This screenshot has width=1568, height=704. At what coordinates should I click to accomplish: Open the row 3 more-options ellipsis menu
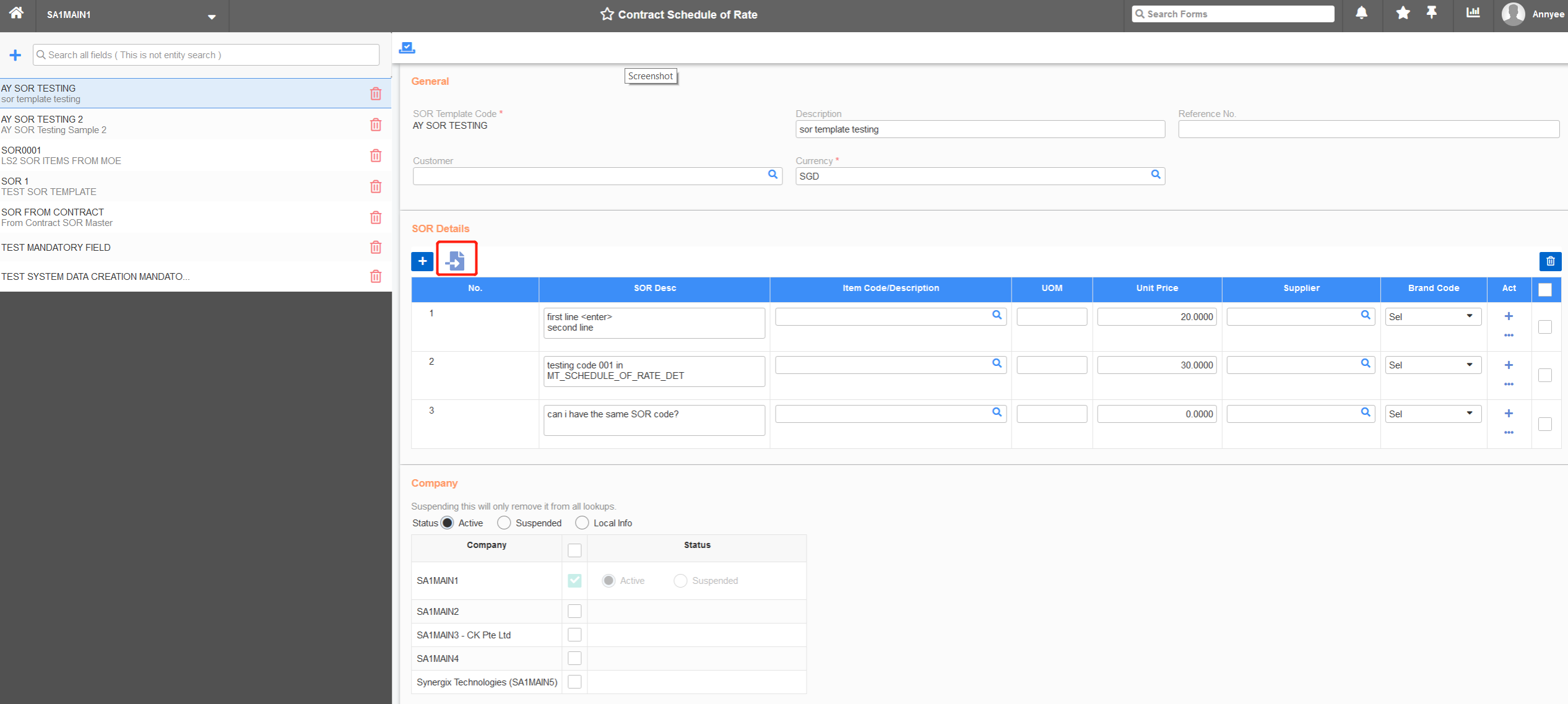[x=1509, y=433]
